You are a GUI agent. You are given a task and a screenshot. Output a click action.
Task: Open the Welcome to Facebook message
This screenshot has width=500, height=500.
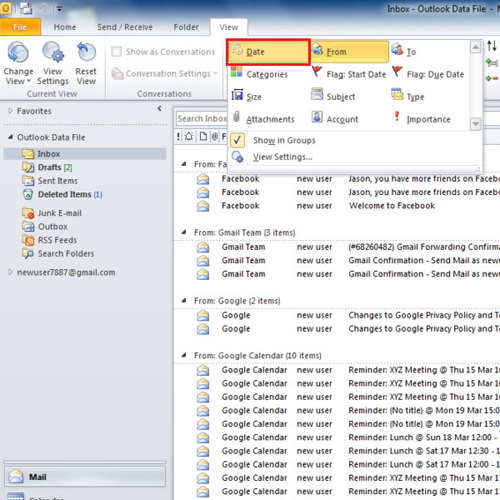(x=347, y=206)
